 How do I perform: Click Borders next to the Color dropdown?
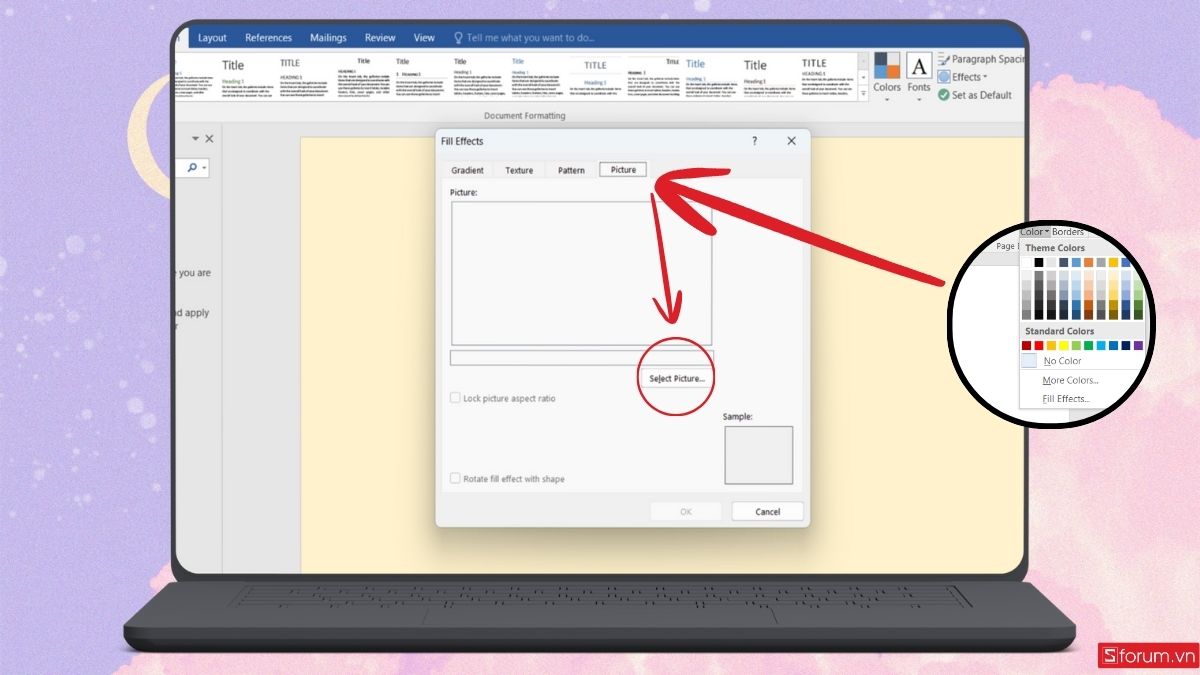click(1068, 232)
